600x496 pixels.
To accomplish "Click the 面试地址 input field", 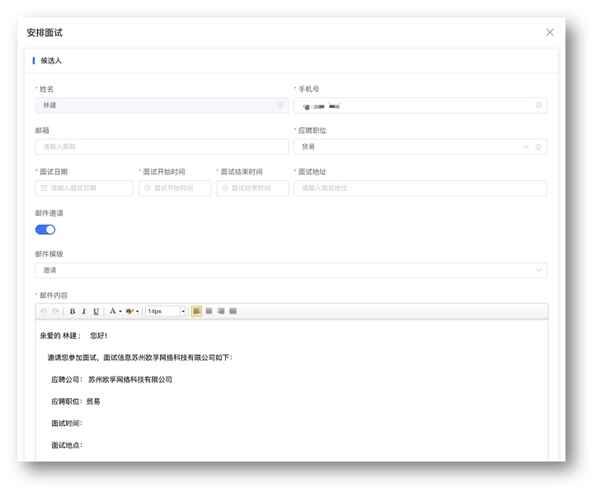I will click(420, 188).
